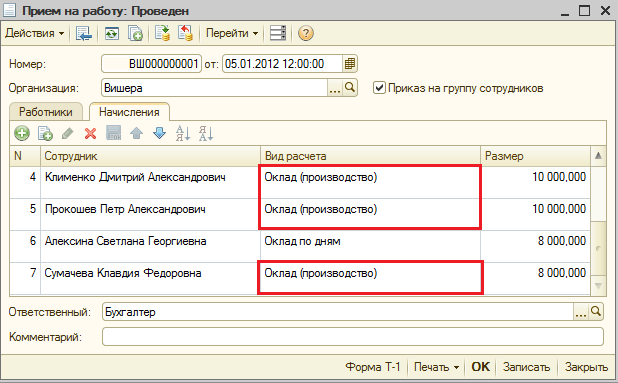Image resolution: width=618 pixels, height=383 pixels.
Task: Click the red delete row icon
Action: tap(90, 134)
